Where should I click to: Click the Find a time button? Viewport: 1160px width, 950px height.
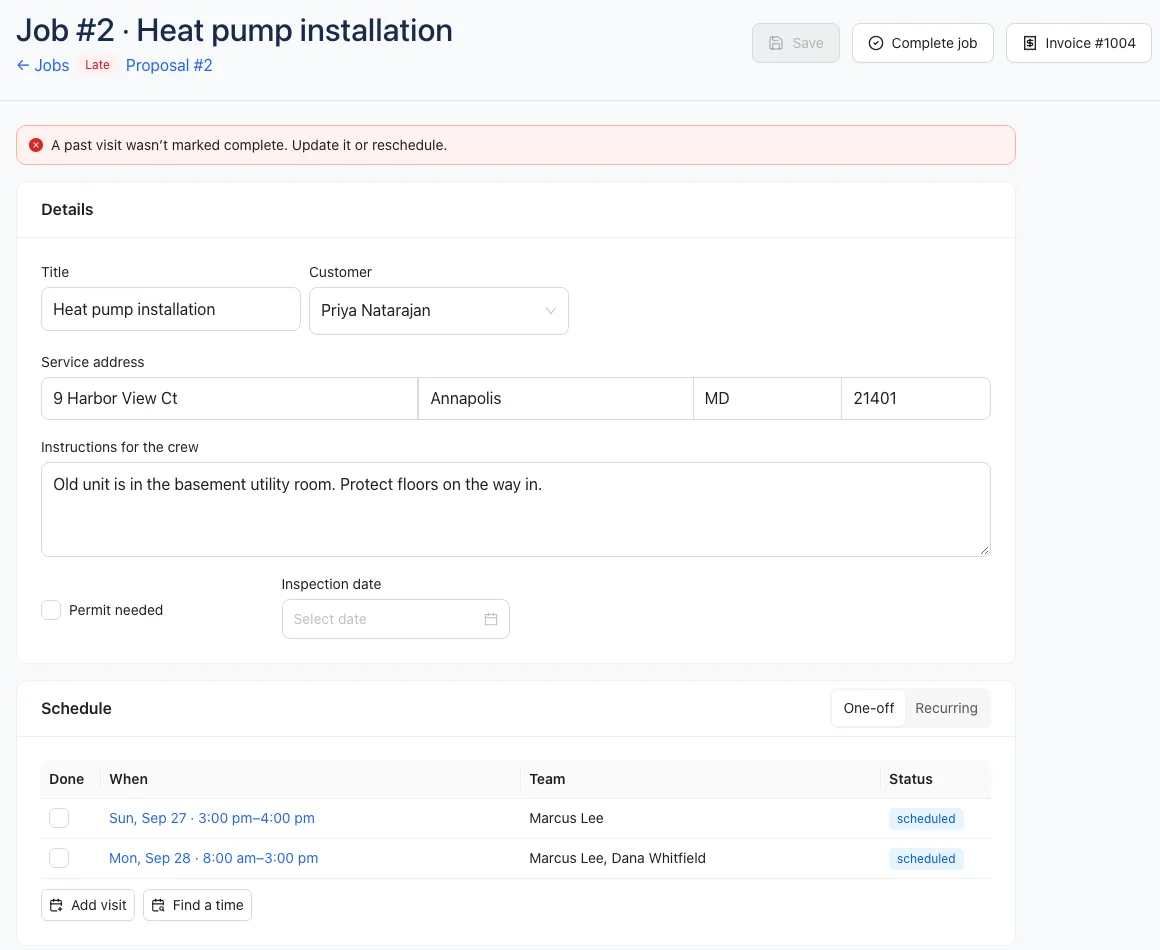(x=198, y=905)
